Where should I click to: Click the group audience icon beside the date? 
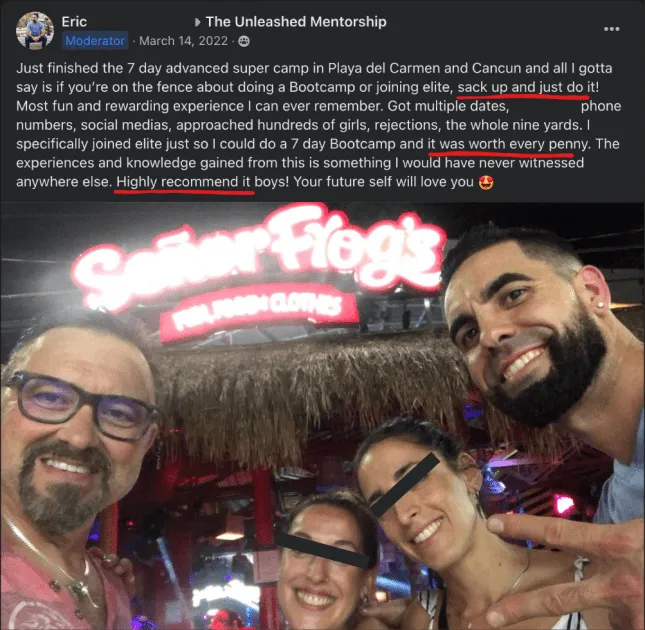coord(244,41)
